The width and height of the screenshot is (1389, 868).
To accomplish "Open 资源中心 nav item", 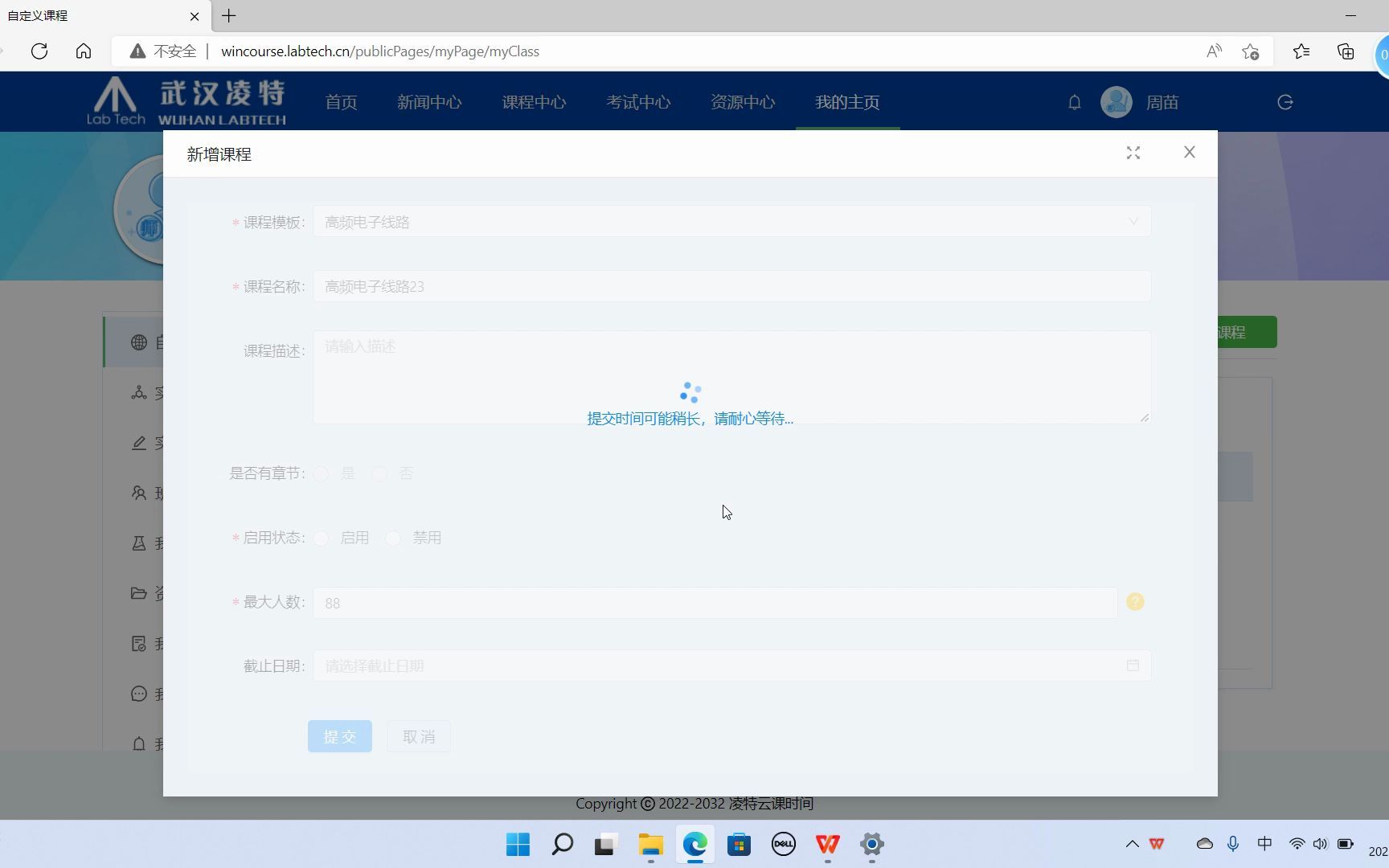I will coord(743,102).
